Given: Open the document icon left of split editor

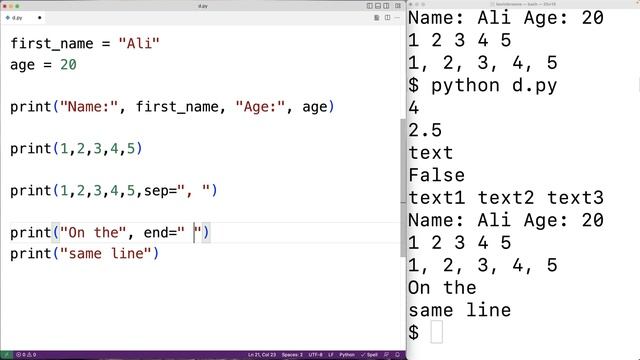Looking at the screenshot, I should pos(377,18).
